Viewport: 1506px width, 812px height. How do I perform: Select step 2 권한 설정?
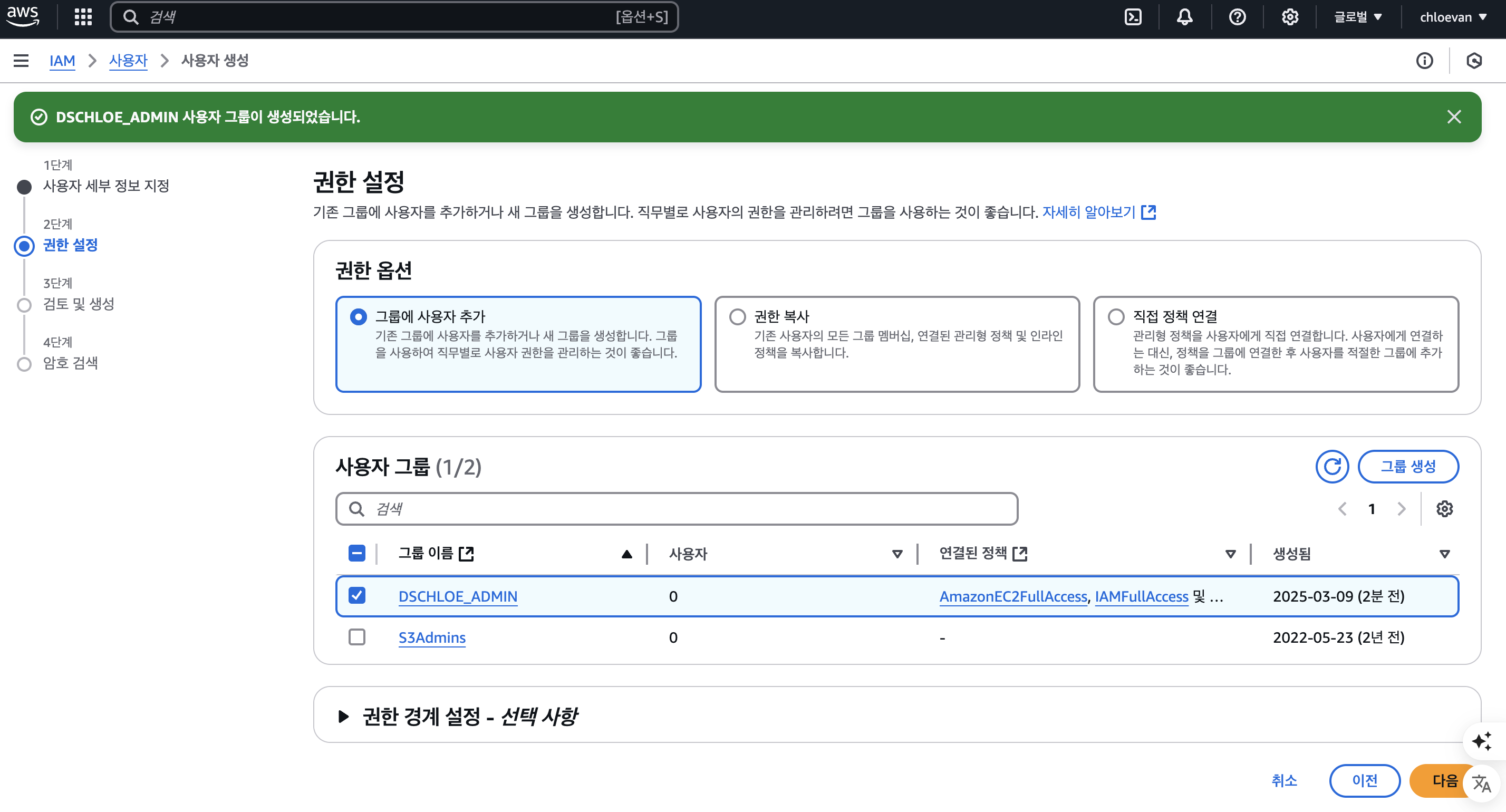pos(70,245)
